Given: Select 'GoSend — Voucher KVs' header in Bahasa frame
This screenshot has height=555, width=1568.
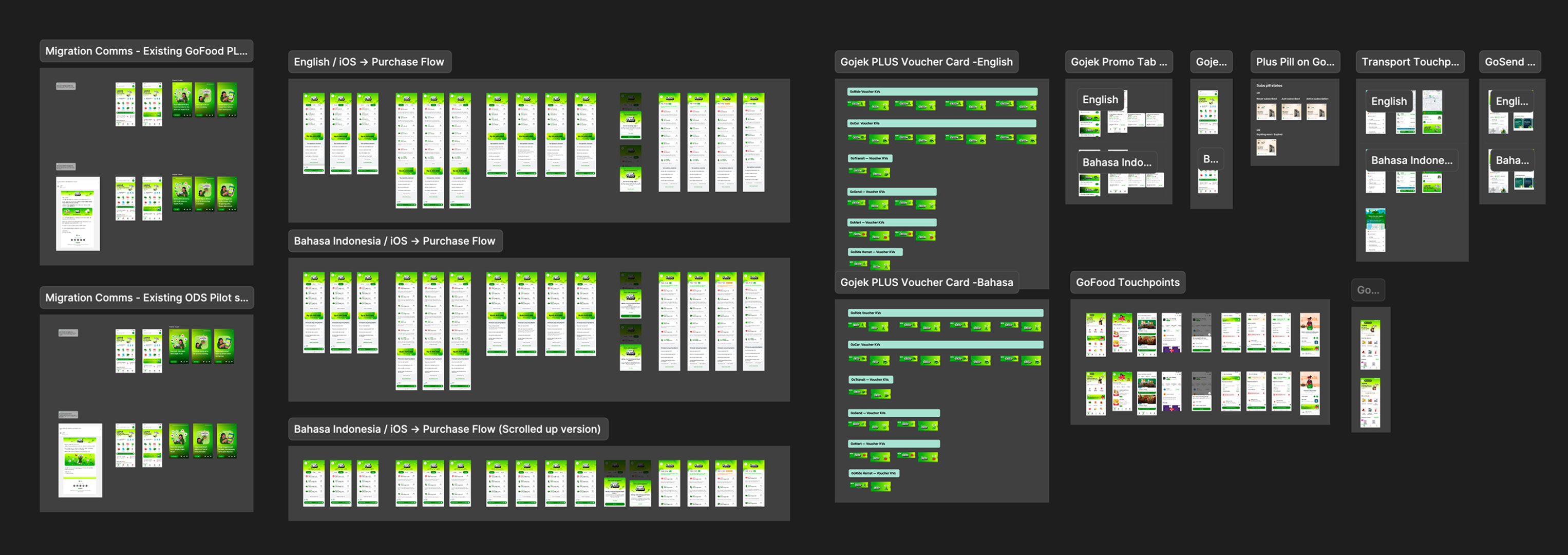Looking at the screenshot, I should 894,413.
